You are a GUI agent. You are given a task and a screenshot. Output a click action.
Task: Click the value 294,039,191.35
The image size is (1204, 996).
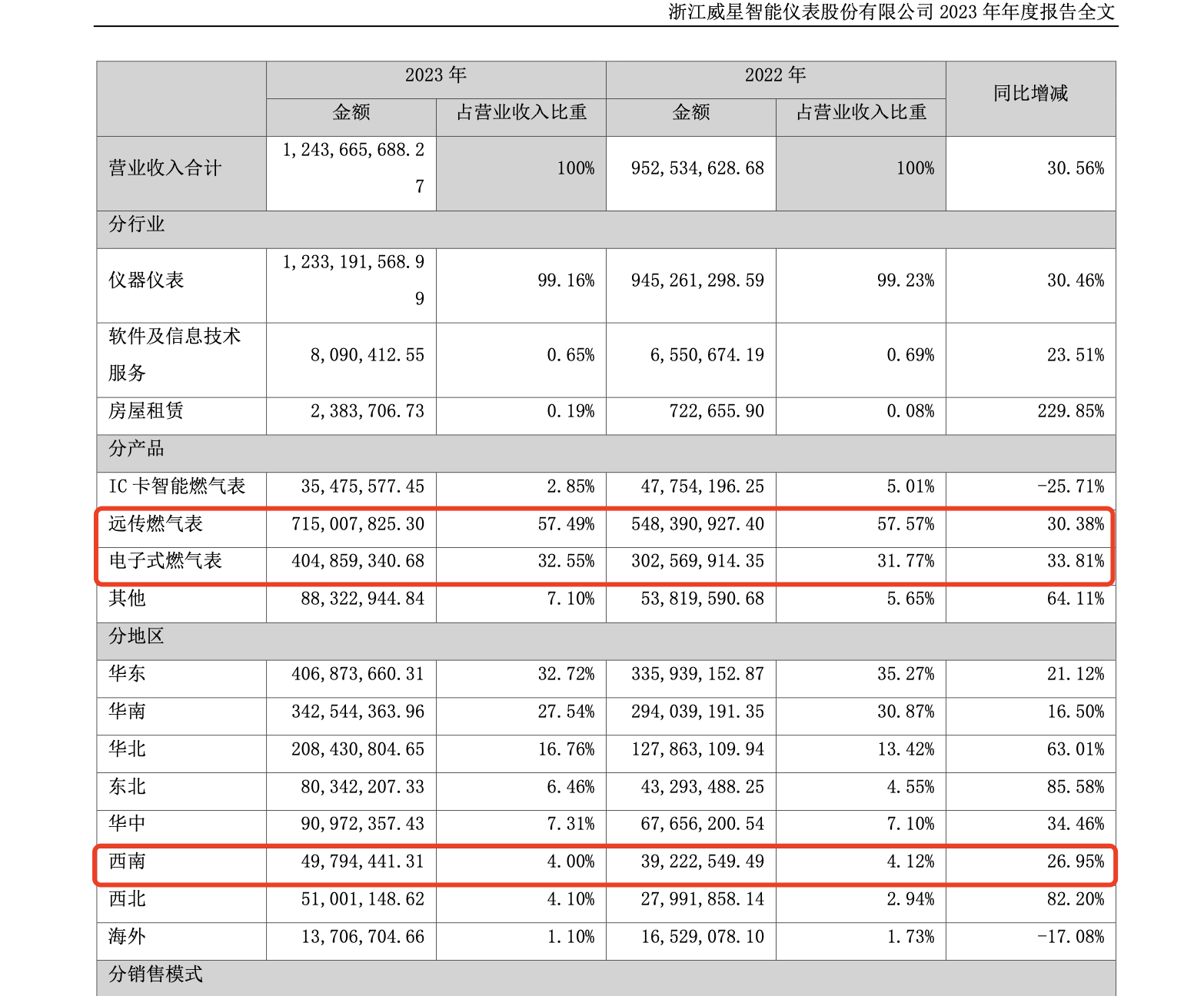pyautogui.click(x=697, y=712)
